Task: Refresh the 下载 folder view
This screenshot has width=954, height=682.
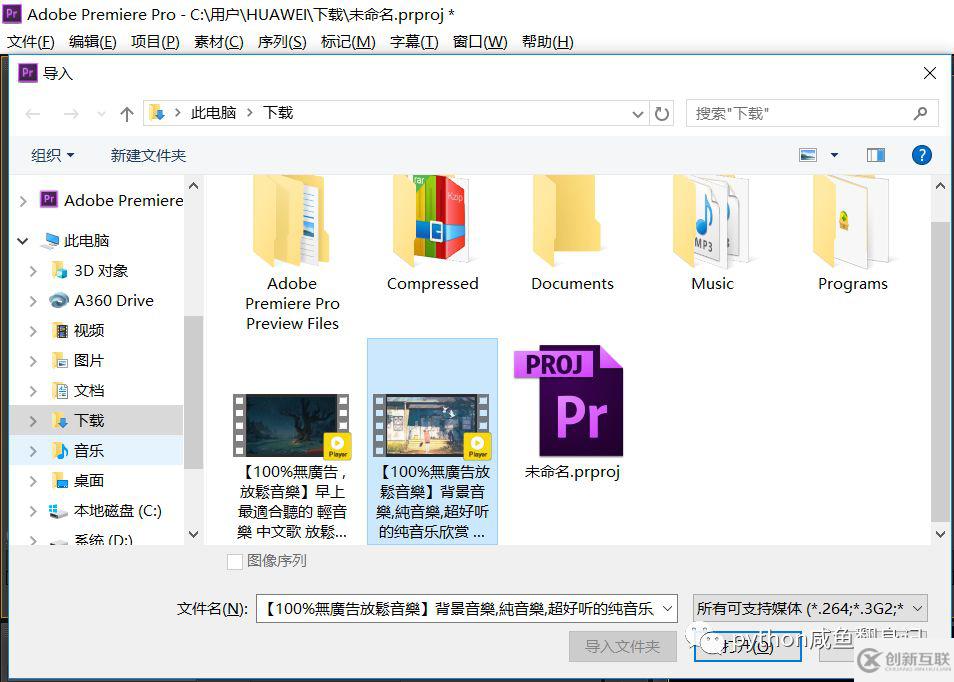Action: 662,113
